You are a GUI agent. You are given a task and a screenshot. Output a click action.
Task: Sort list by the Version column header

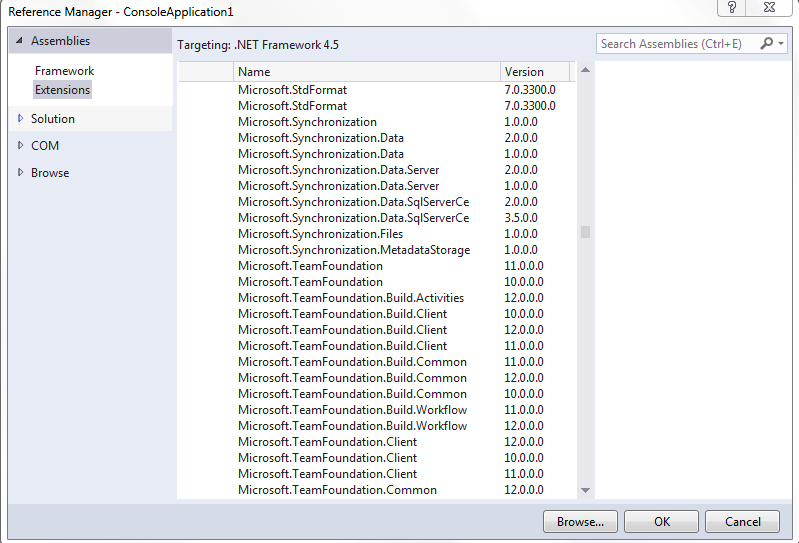pos(535,72)
